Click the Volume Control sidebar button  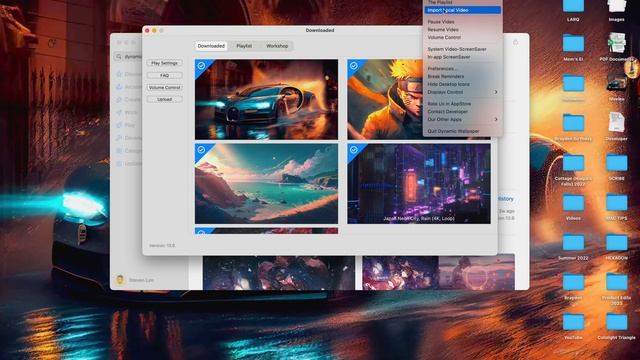click(x=164, y=87)
